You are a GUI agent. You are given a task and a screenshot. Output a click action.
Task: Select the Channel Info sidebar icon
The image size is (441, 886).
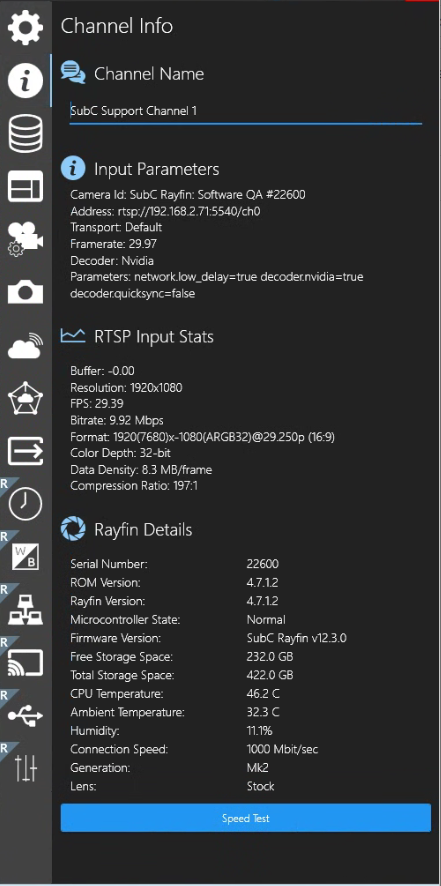(25, 80)
